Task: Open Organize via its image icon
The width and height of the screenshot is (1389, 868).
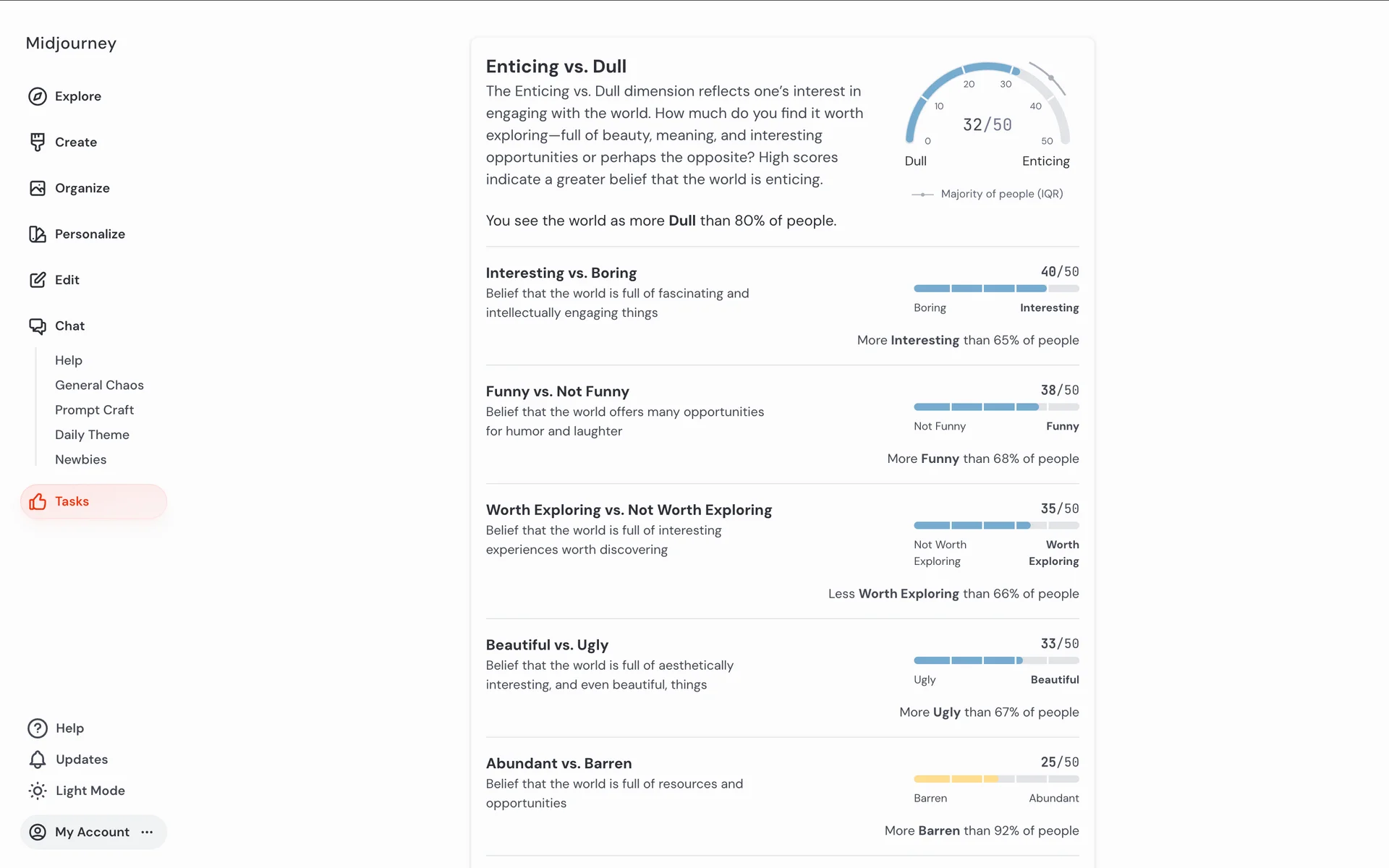Action: (38, 188)
